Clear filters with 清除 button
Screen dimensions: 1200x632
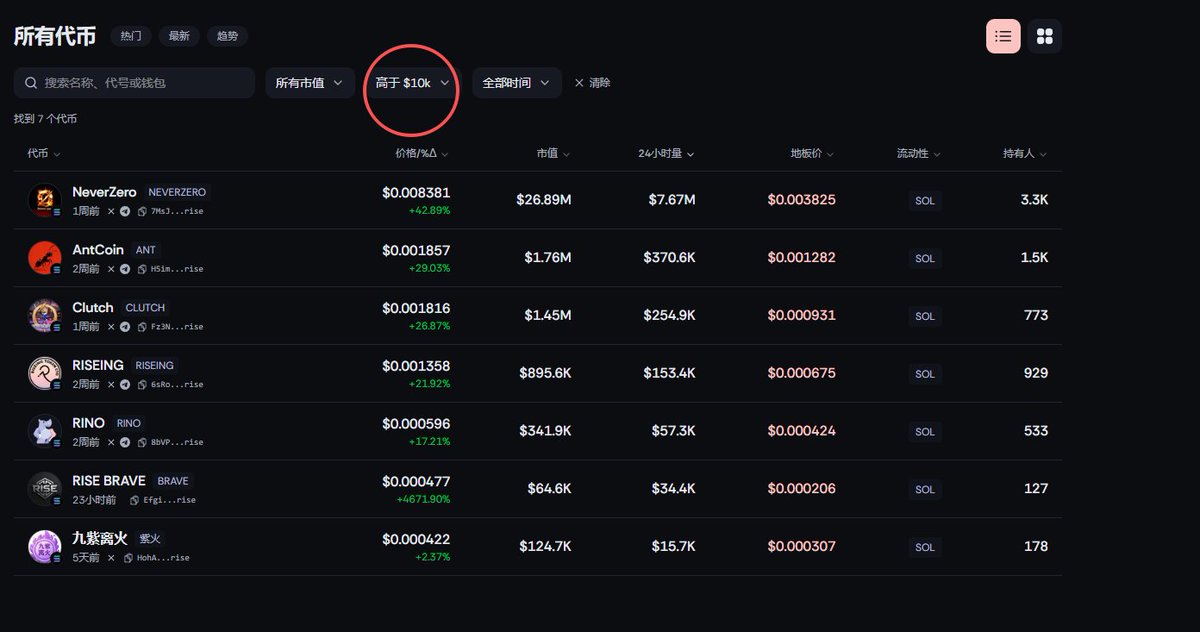[592, 83]
